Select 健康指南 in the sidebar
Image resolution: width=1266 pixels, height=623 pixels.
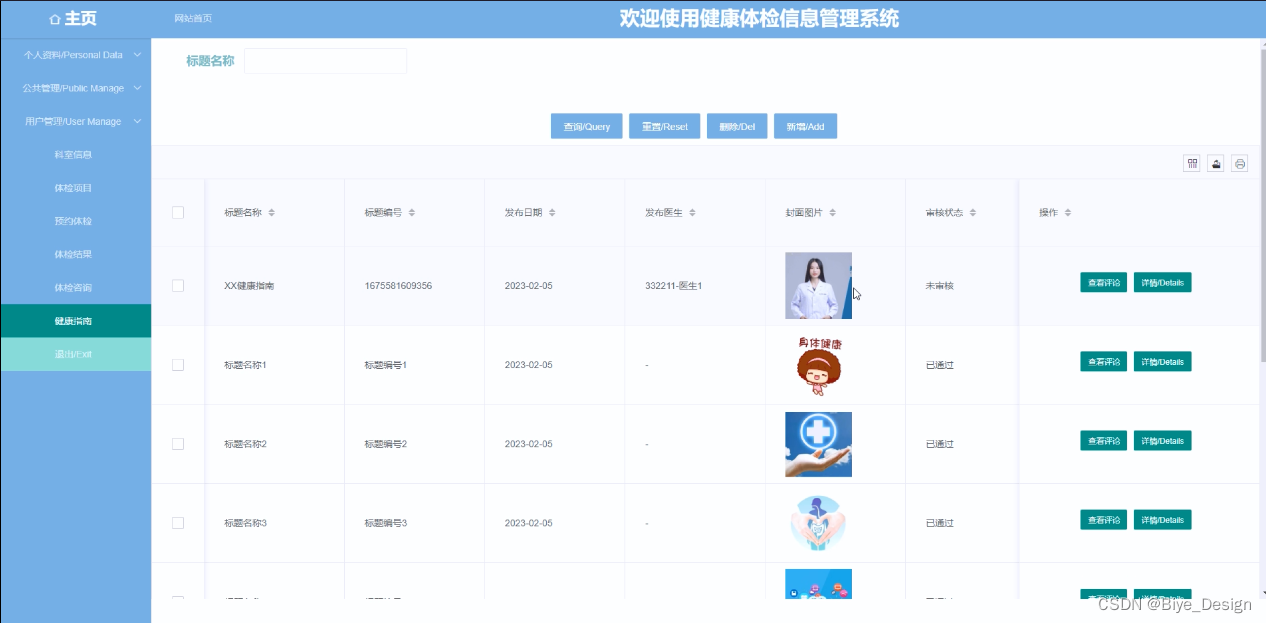click(75, 321)
